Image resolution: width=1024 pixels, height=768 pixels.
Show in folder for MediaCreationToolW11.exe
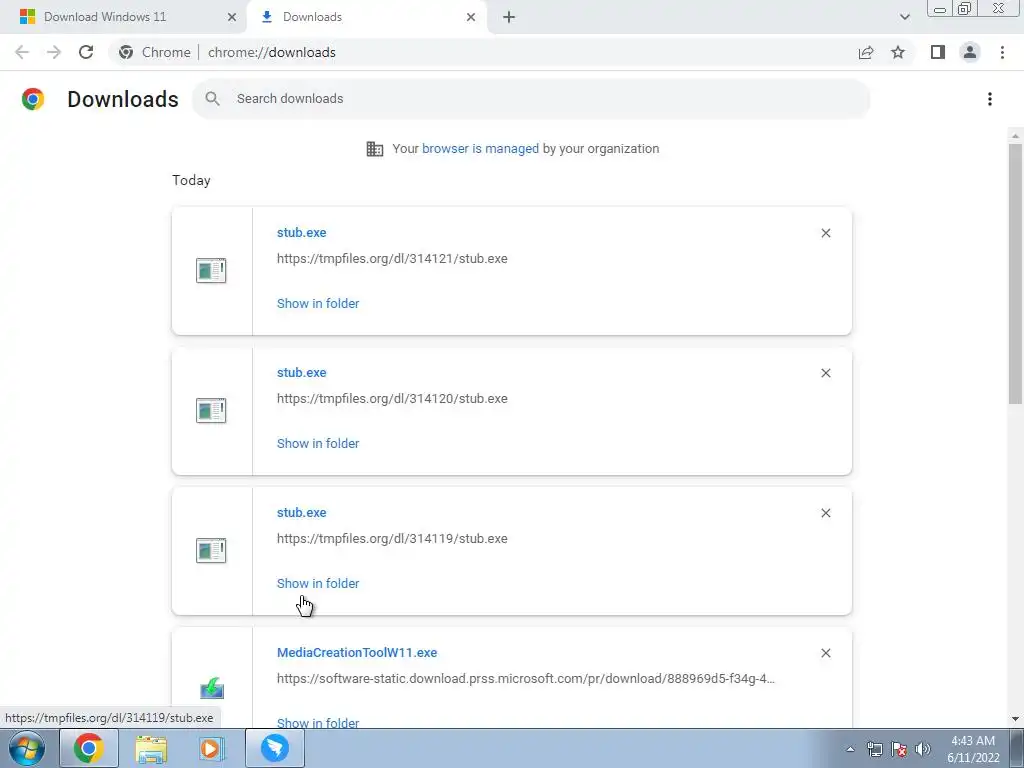click(318, 723)
